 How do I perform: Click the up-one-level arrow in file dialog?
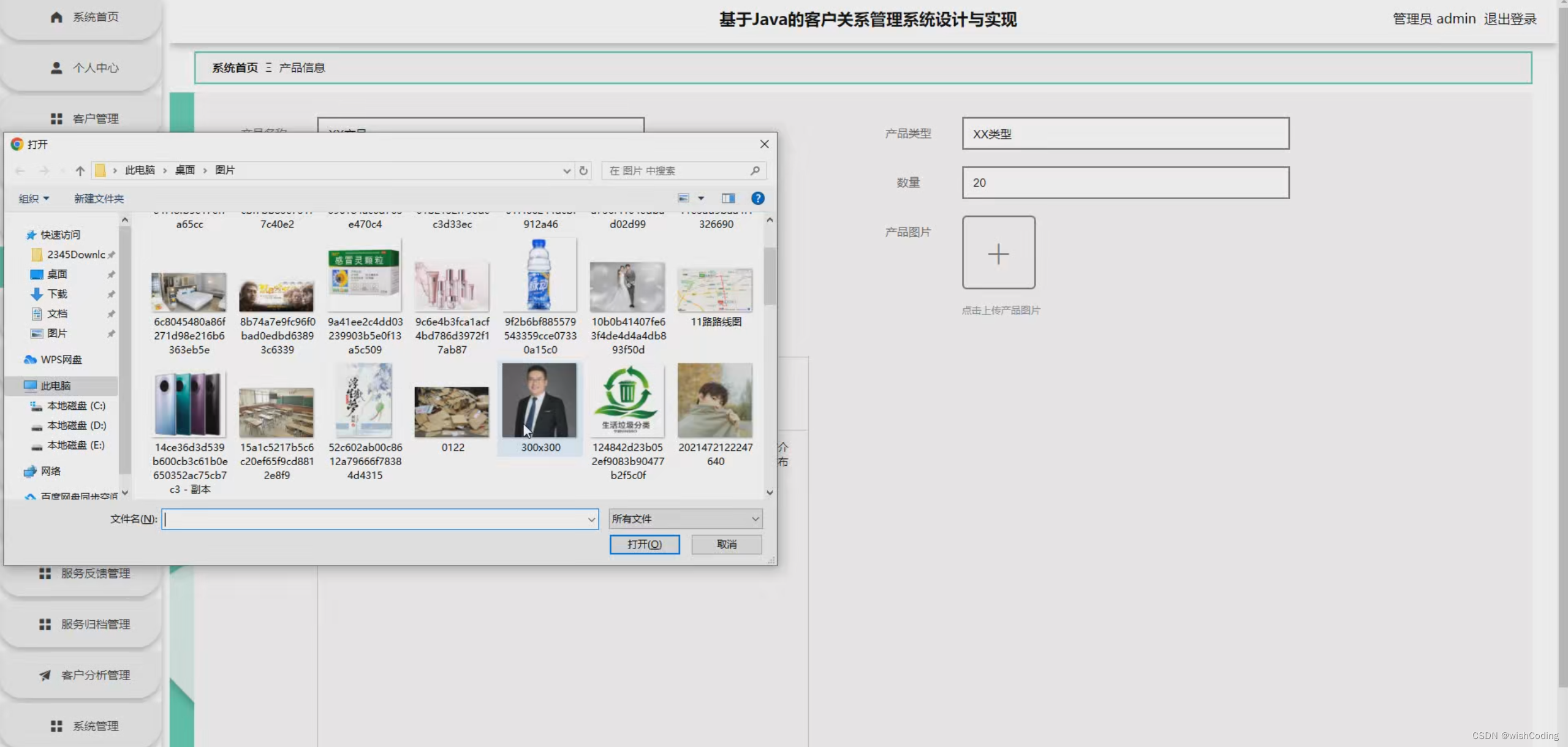click(80, 170)
